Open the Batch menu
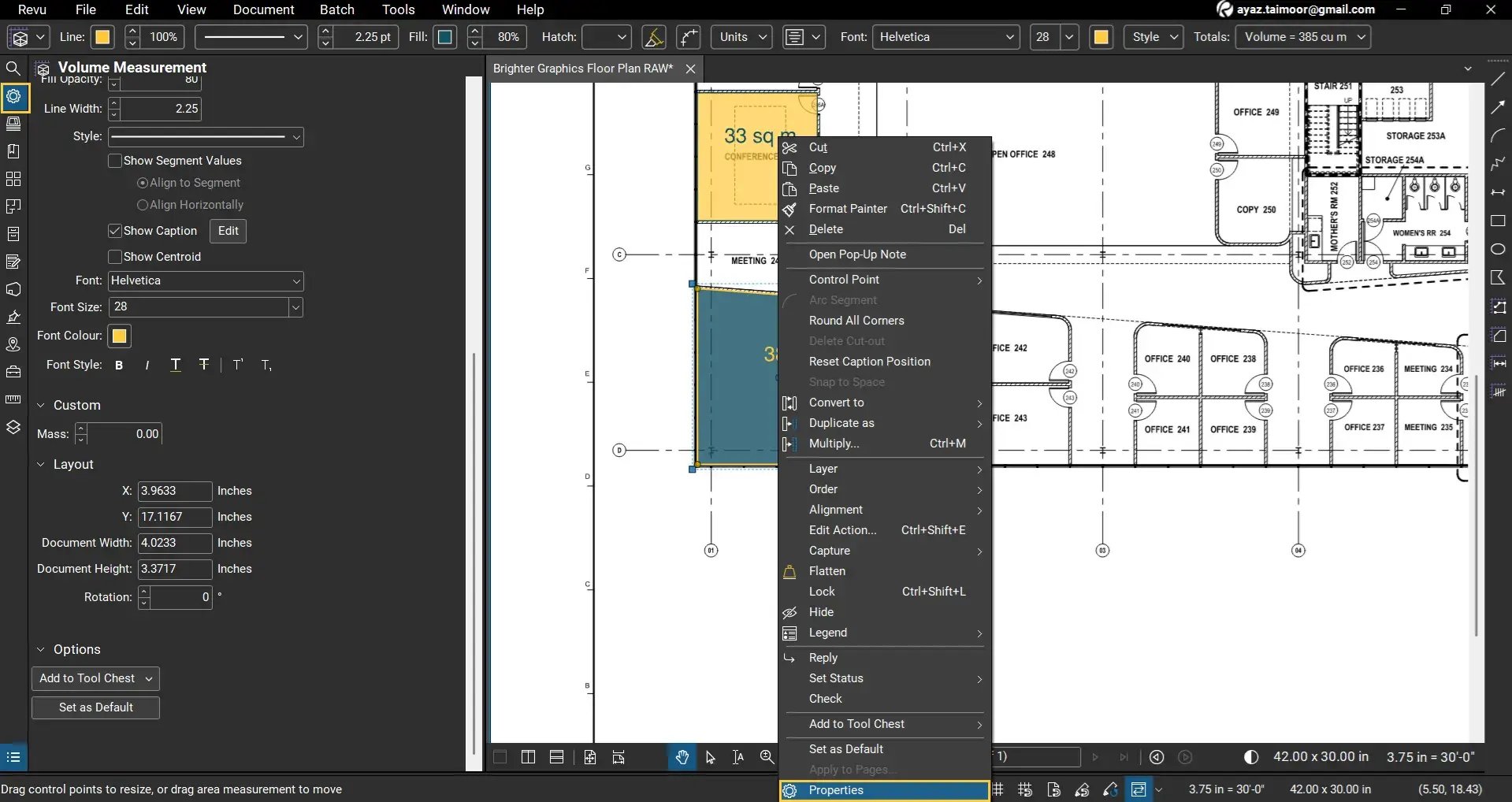 pos(336,9)
